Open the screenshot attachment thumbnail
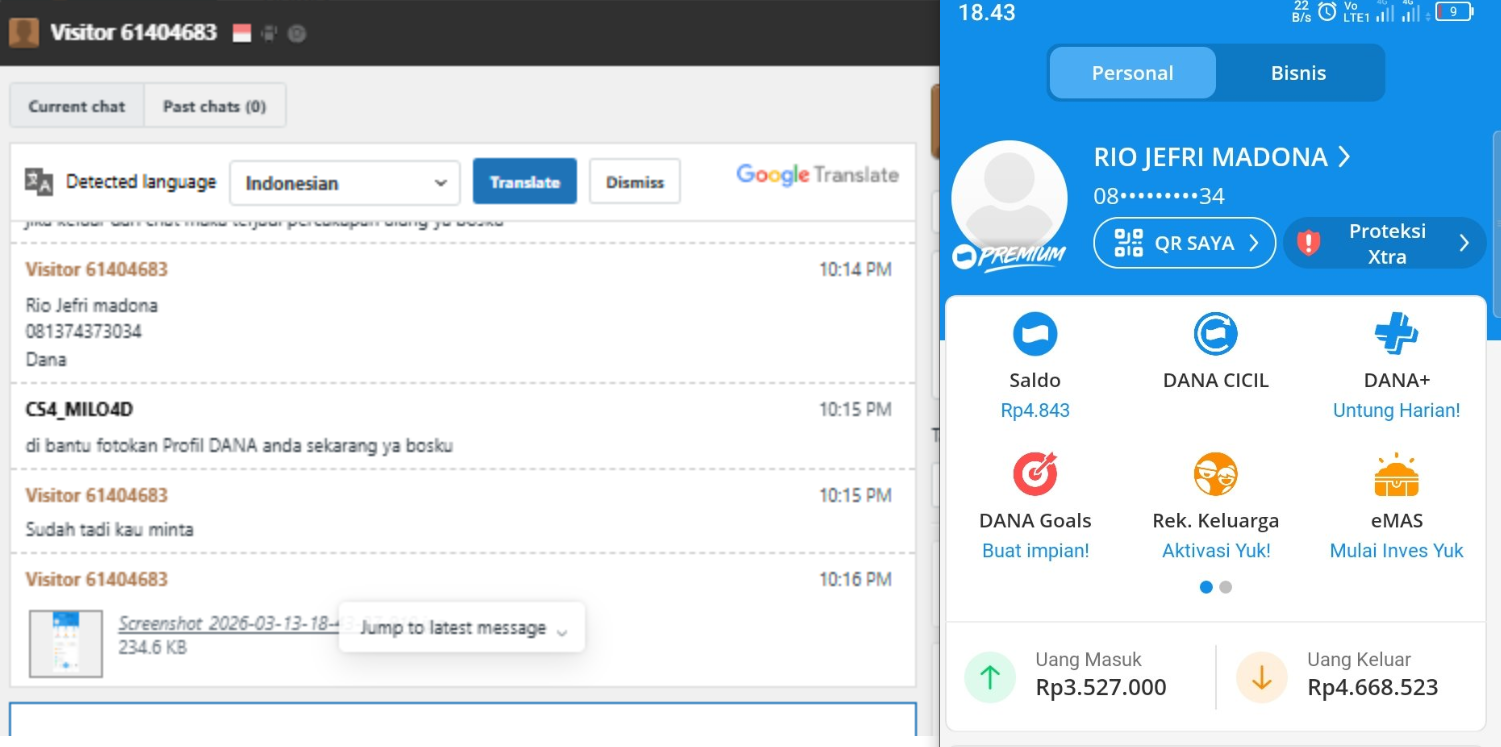 coord(65,643)
